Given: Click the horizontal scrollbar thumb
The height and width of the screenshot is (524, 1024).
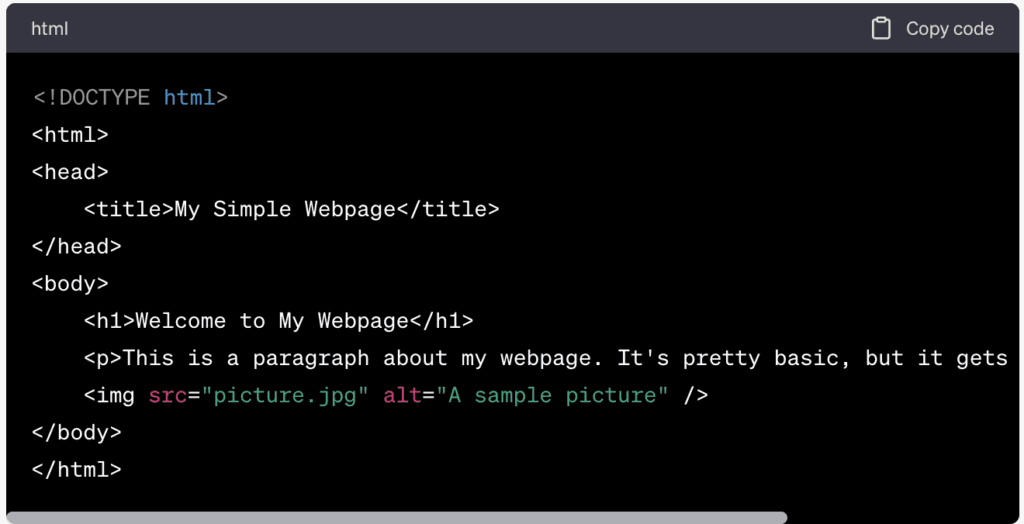Looking at the screenshot, I should click(x=396, y=518).
